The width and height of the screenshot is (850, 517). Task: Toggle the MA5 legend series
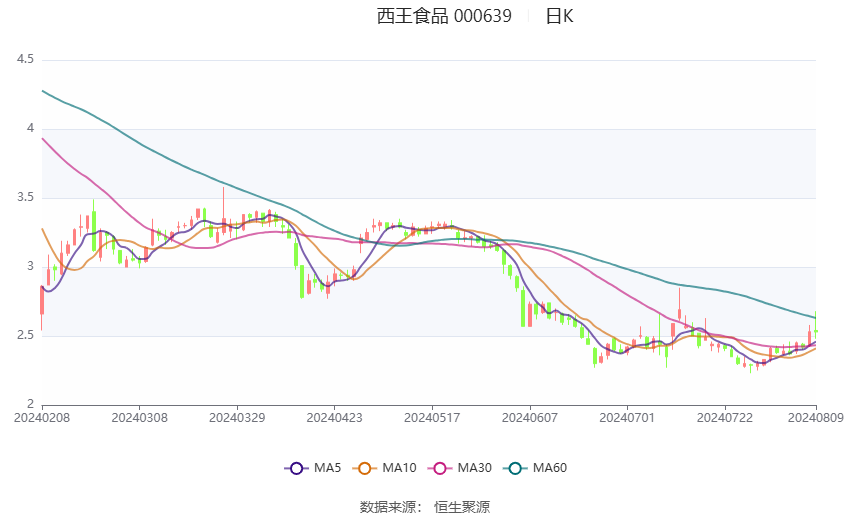pos(313,468)
